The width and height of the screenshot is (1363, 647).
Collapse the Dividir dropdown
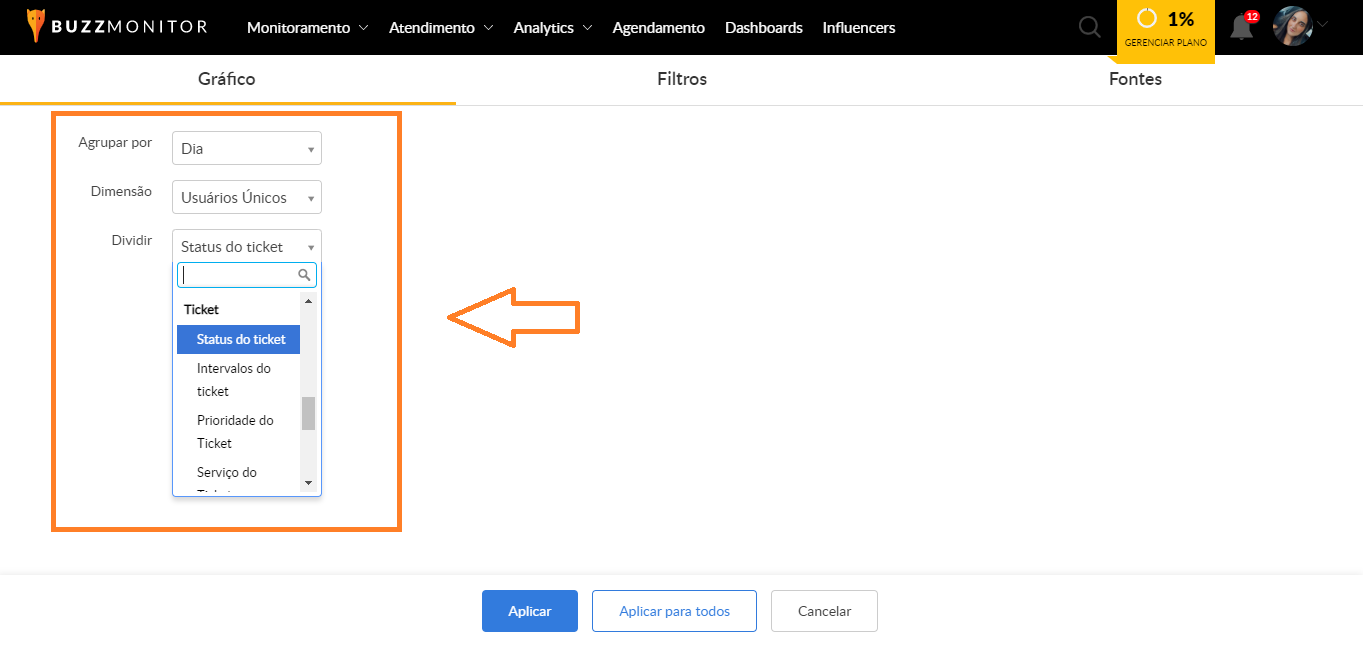pyautogui.click(x=247, y=247)
